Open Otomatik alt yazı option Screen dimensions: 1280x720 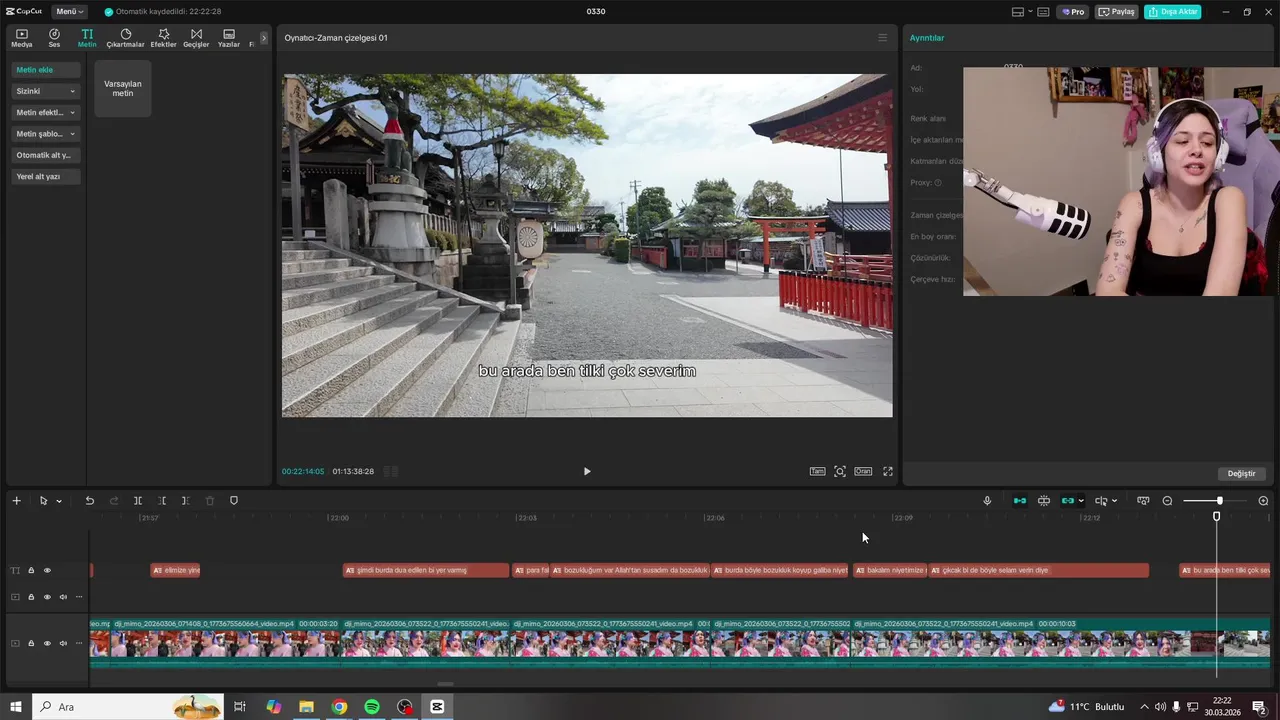46,155
